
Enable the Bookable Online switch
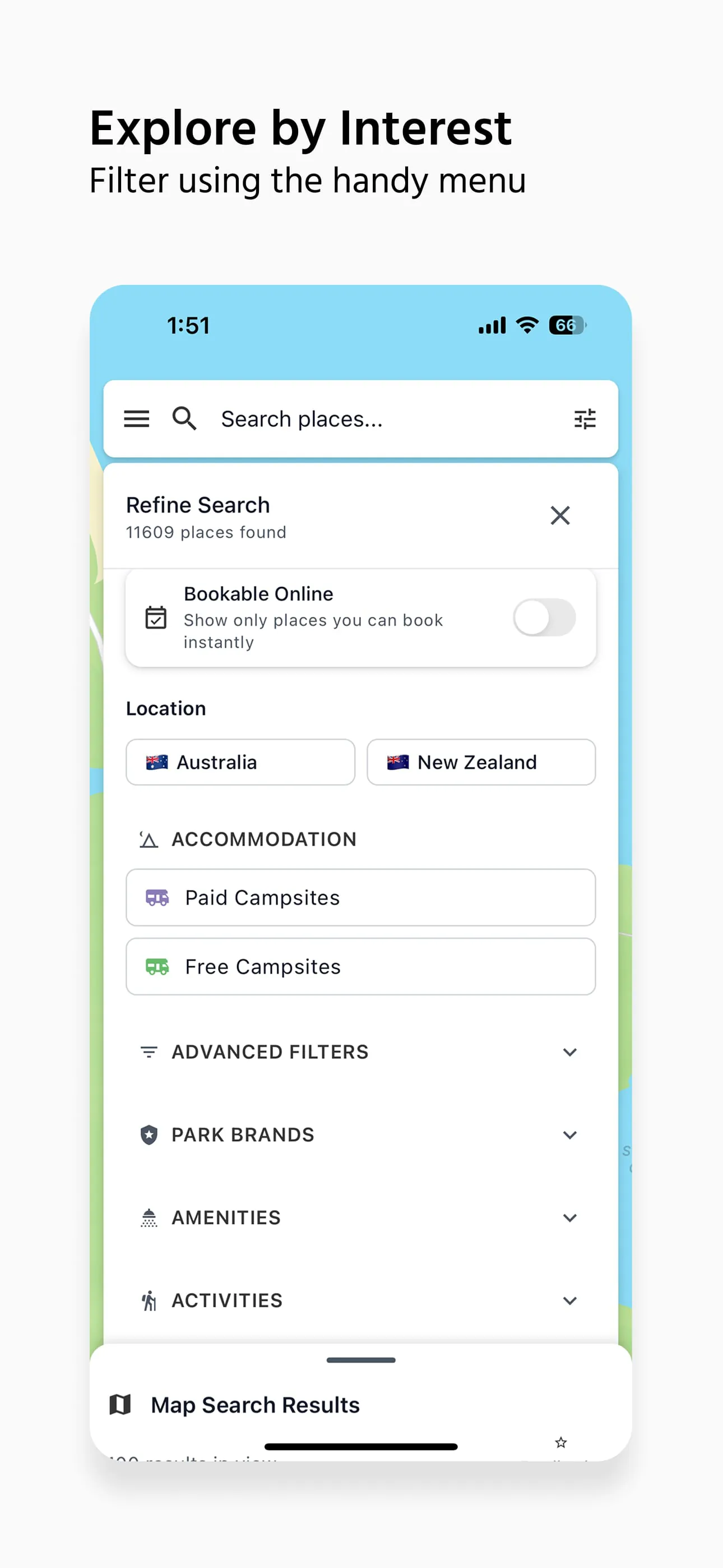[x=544, y=617]
